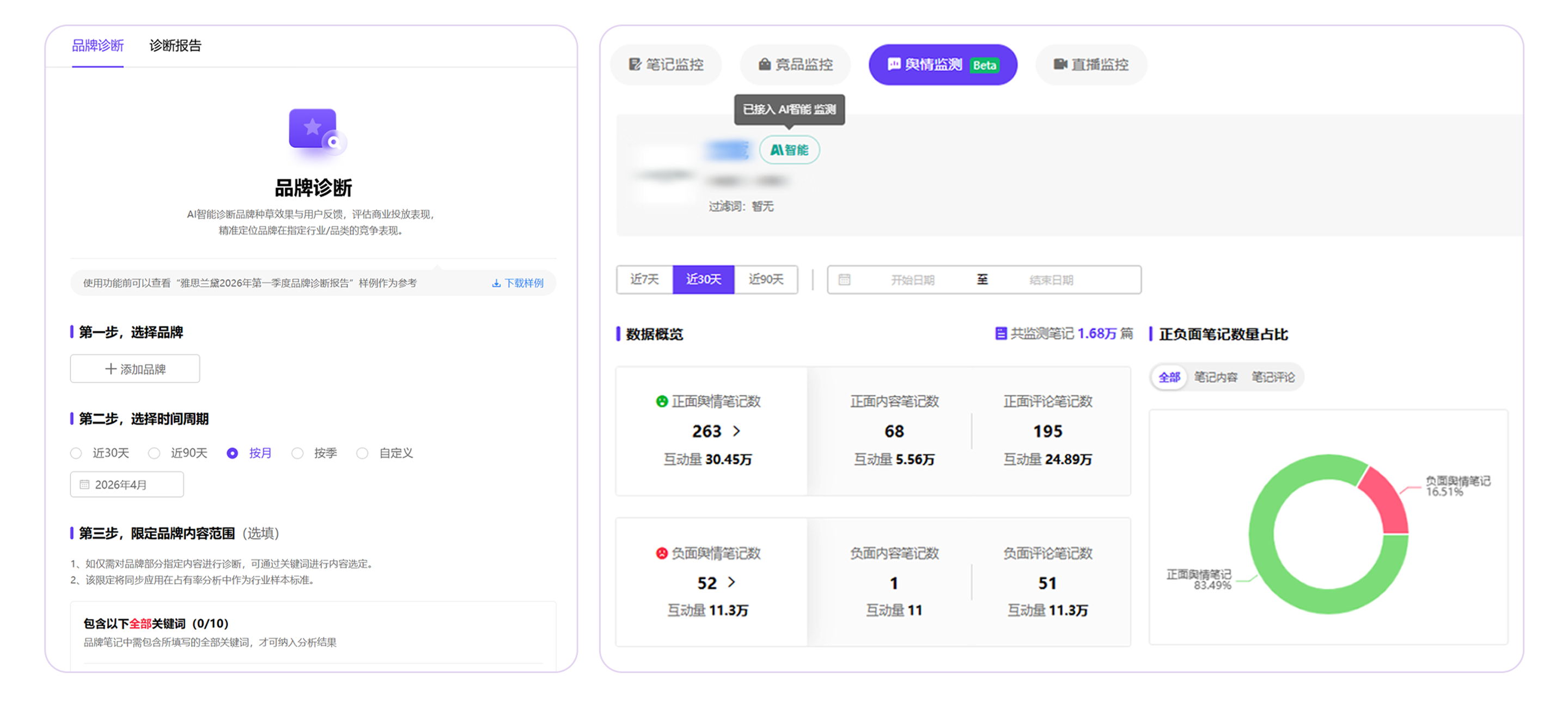Click the green positive sentiment smiley icon
This screenshot has height=703, width=1568.
pyautogui.click(x=661, y=402)
